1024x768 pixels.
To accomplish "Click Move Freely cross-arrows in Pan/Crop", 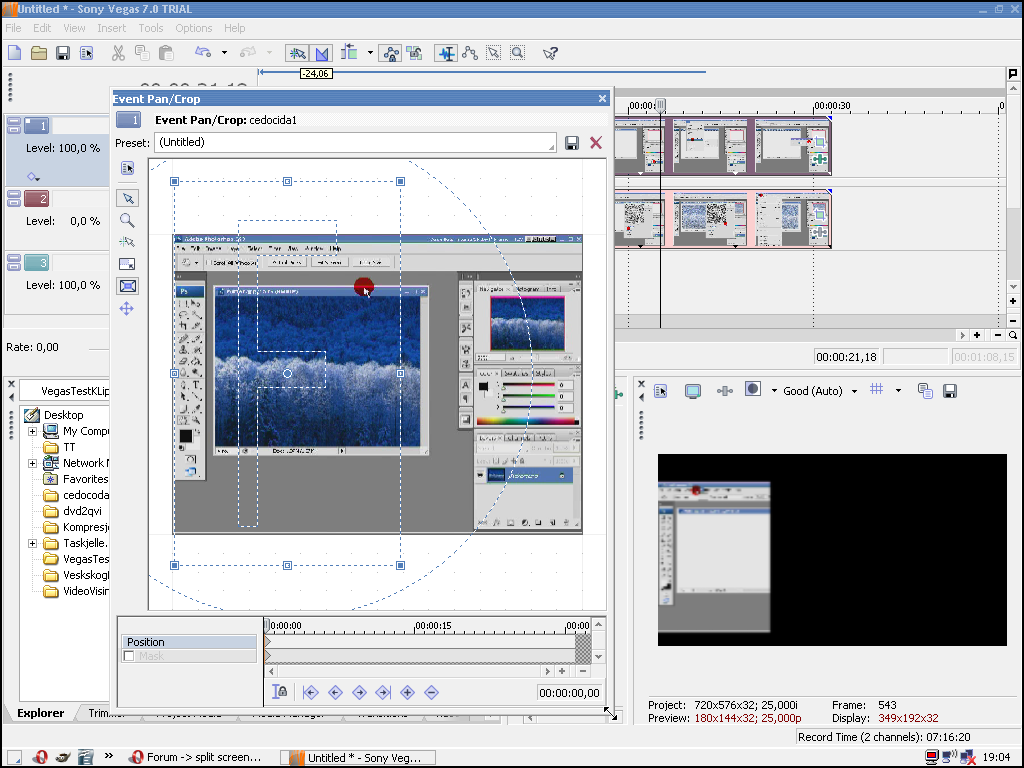I will [x=127, y=309].
